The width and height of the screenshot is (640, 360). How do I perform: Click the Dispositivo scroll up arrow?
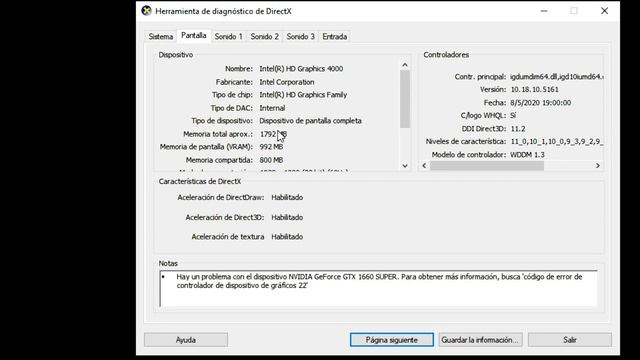point(405,64)
